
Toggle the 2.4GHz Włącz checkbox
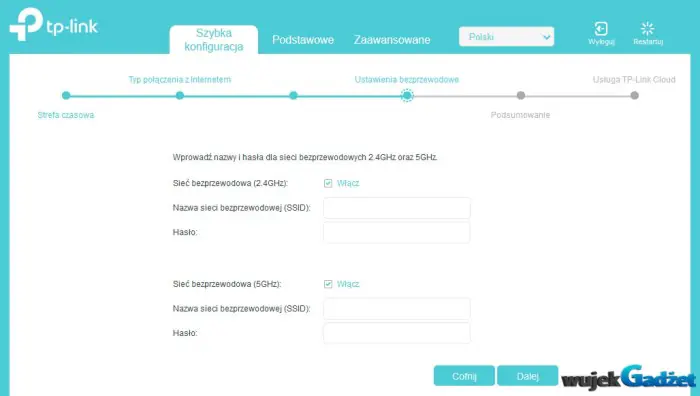pyautogui.click(x=328, y=183)
